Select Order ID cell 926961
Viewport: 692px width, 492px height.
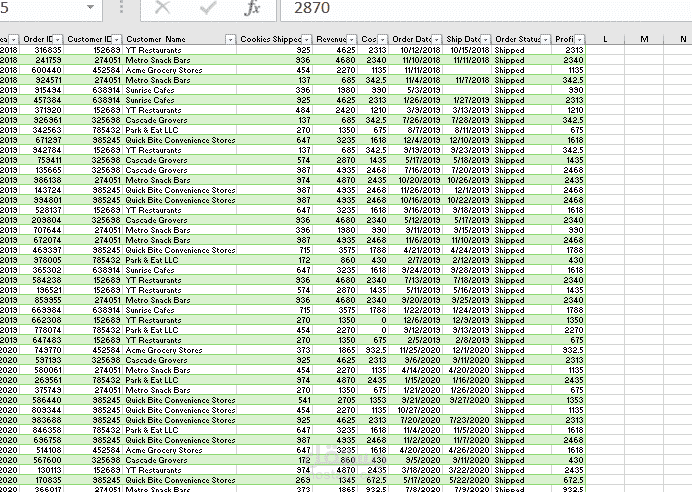pos(42,120)
